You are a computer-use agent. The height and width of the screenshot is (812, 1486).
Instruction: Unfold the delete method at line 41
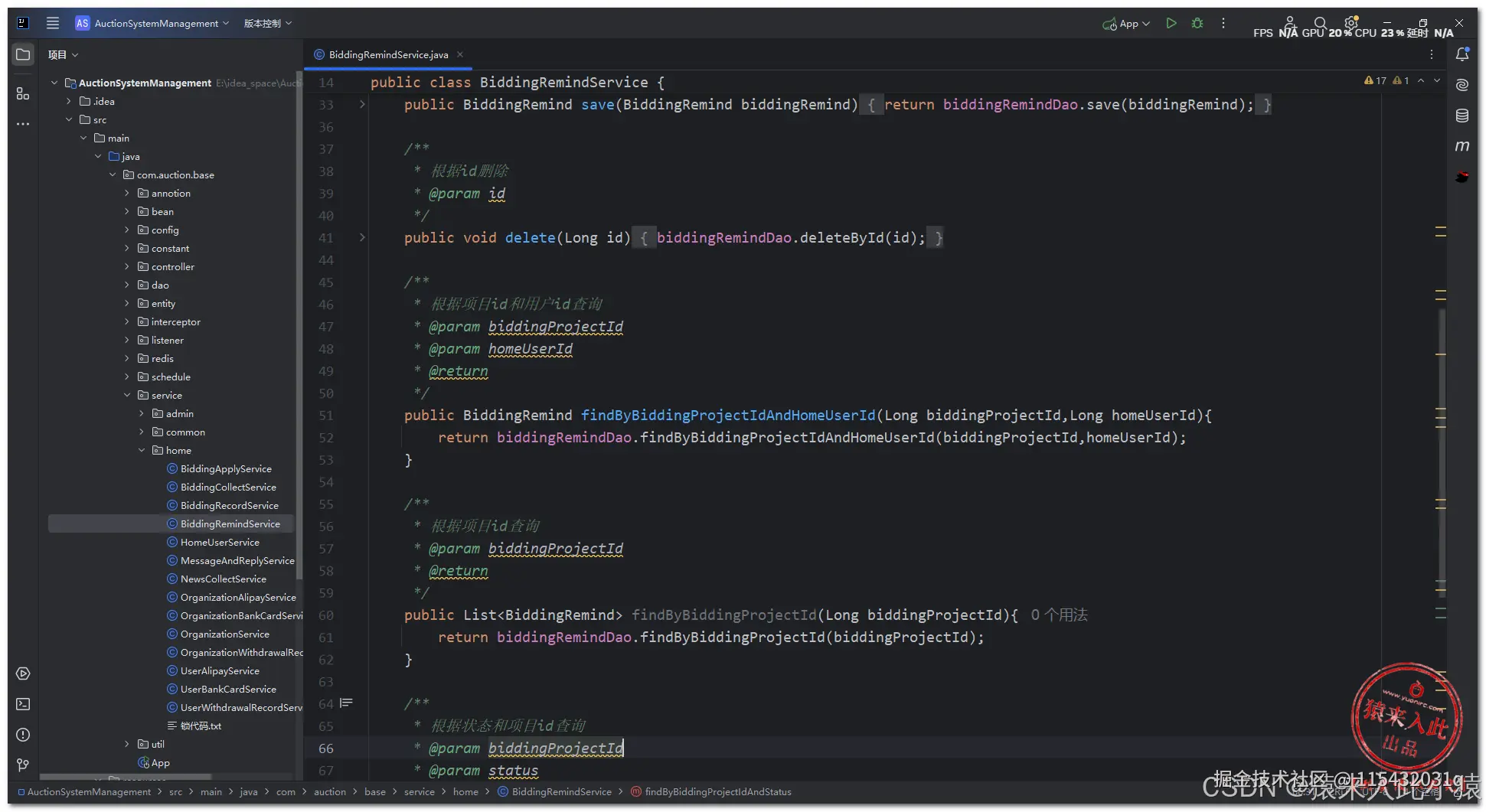tap(362, 237)
